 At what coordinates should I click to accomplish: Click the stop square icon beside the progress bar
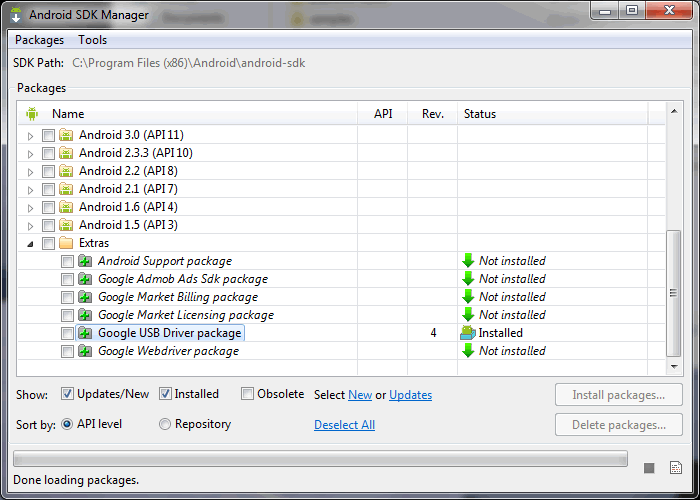(649, 468)
